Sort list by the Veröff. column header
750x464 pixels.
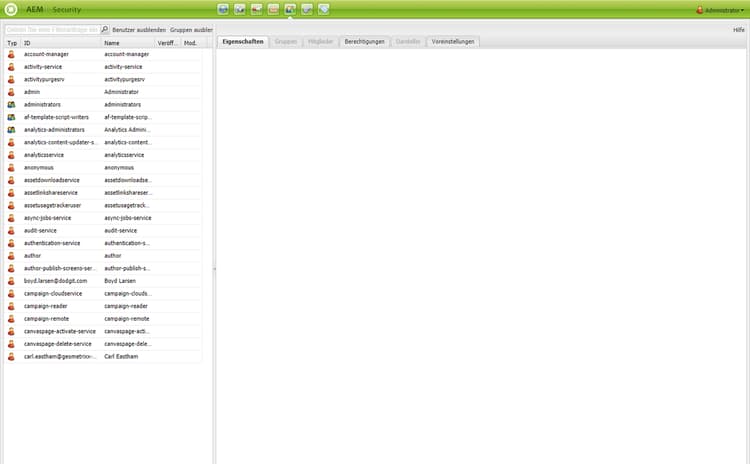click(168, 43)
